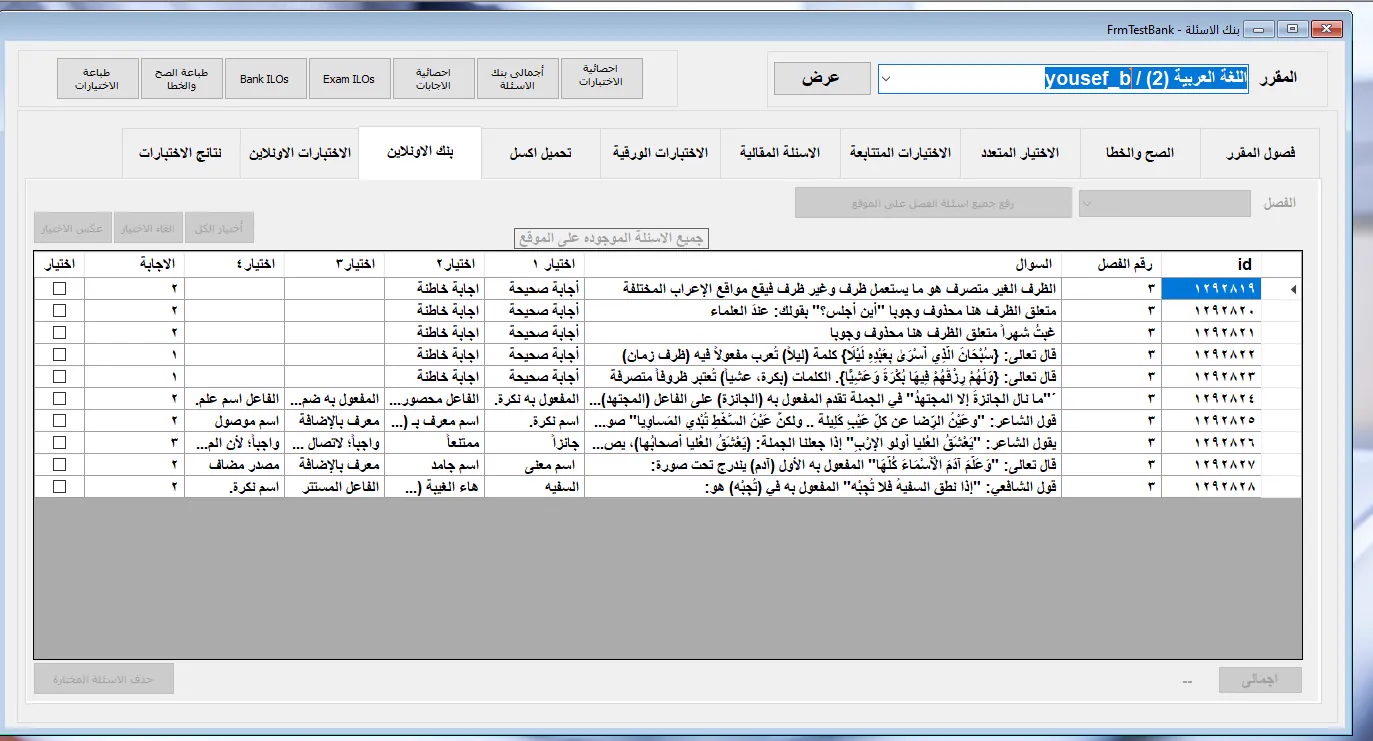Switch to the تحميل اكسل tab
Image resolution: width=1373 pixels, height=741 pixels.
541,153
